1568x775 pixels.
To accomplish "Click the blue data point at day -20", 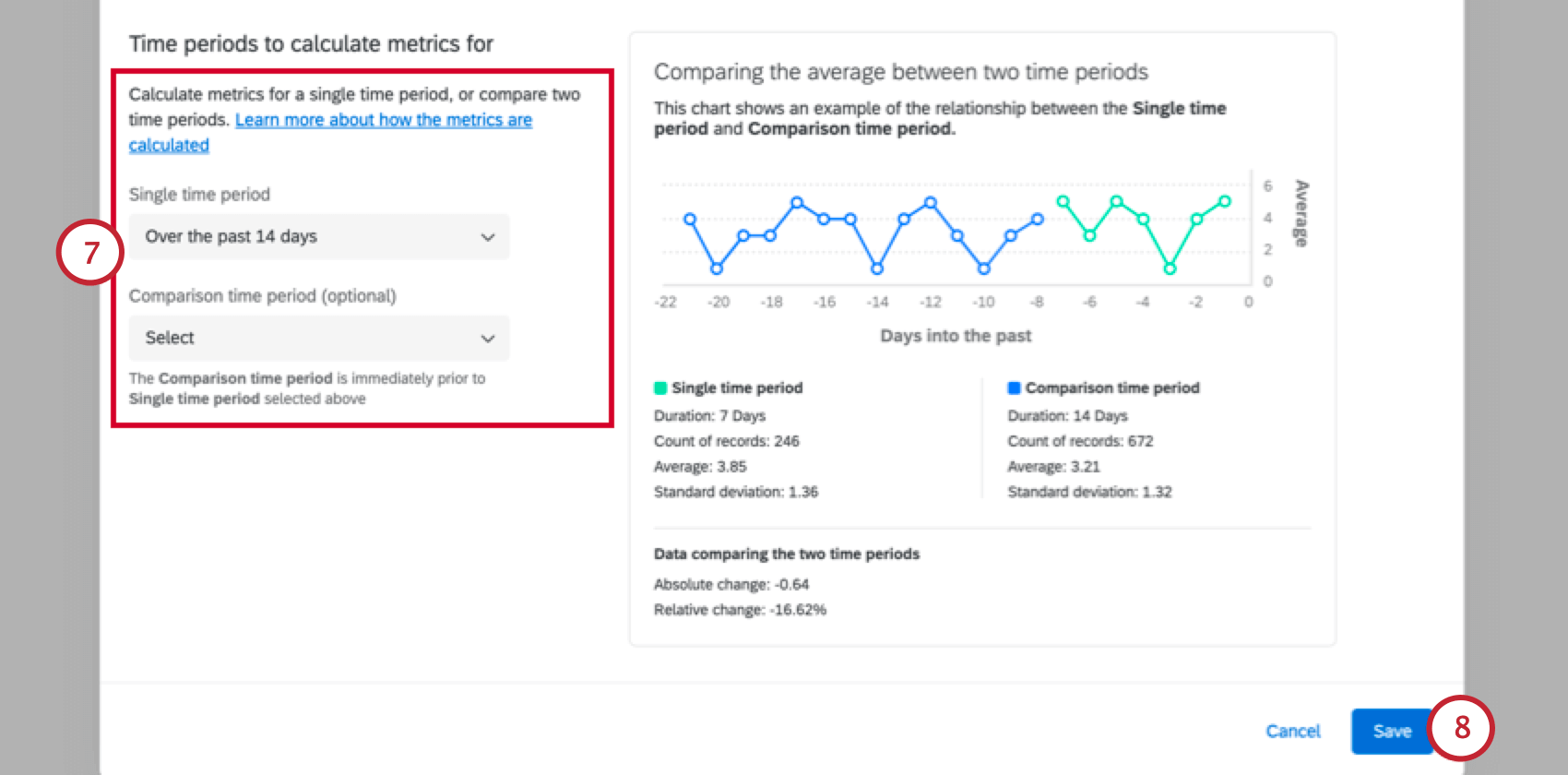I will (x=719, y=268).
